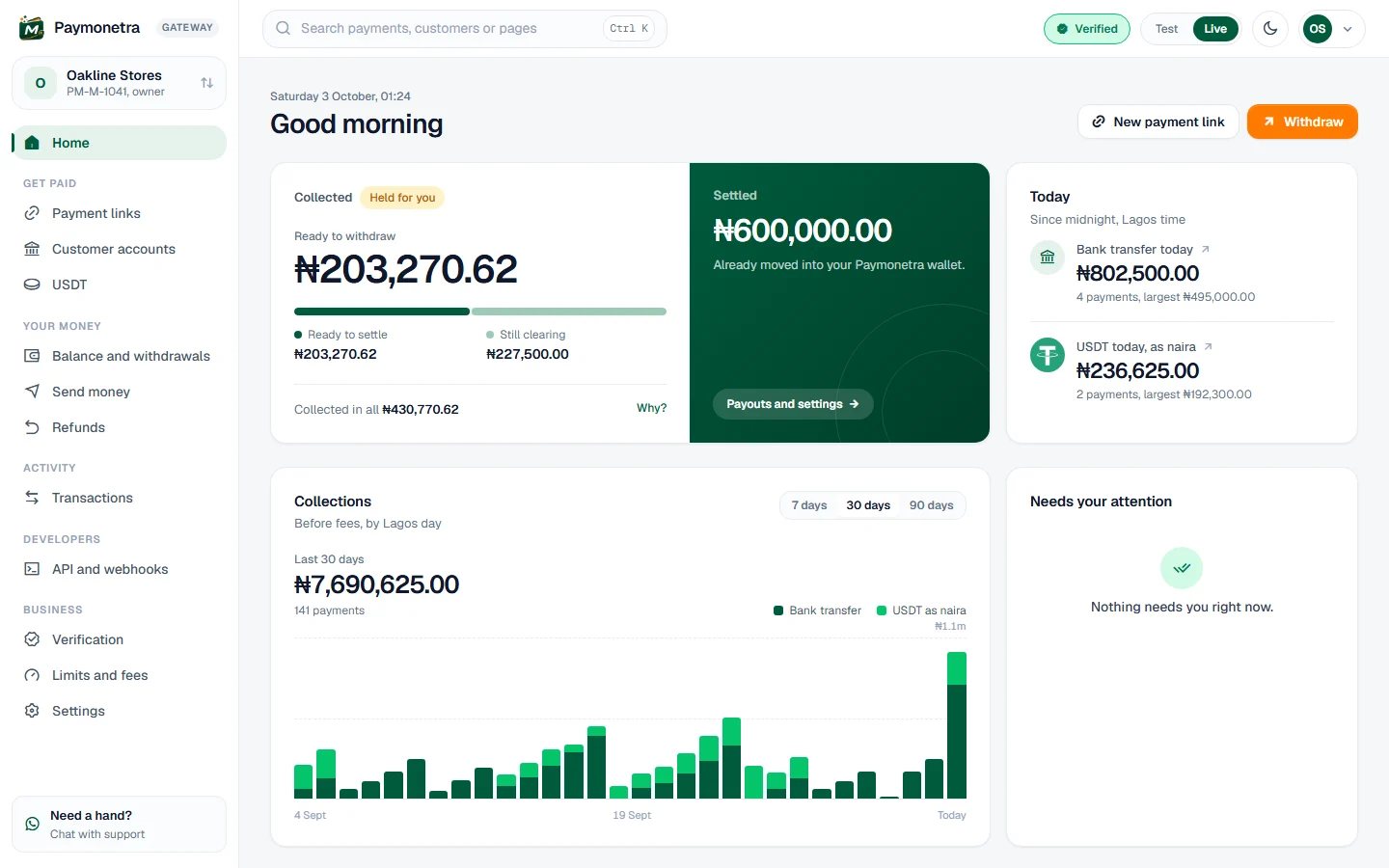
Task: Open Verification page
Action: coord(120,639)
